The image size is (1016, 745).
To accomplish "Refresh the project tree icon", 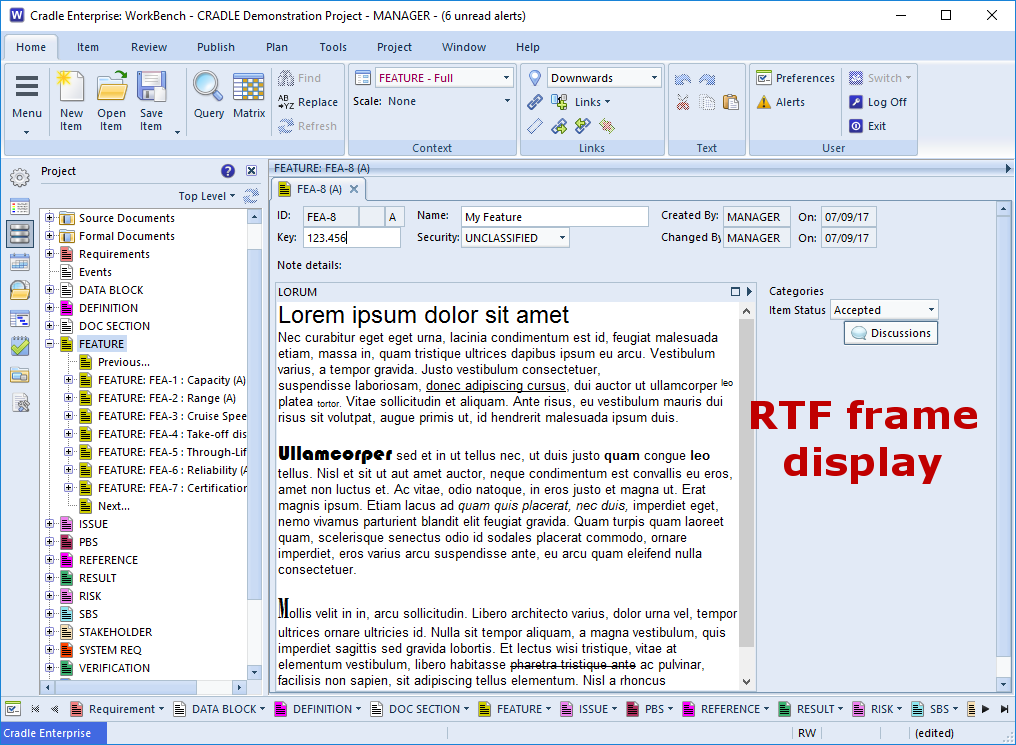I will pos(251,196).
